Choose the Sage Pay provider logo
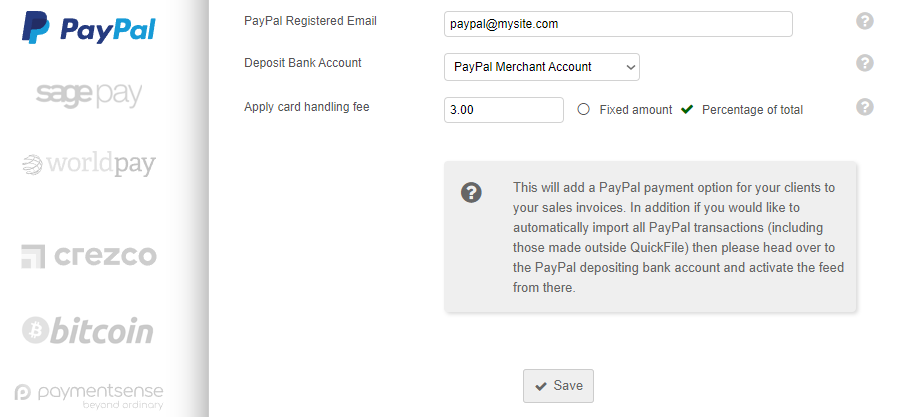The image size is (901, 417). [89, 95]
